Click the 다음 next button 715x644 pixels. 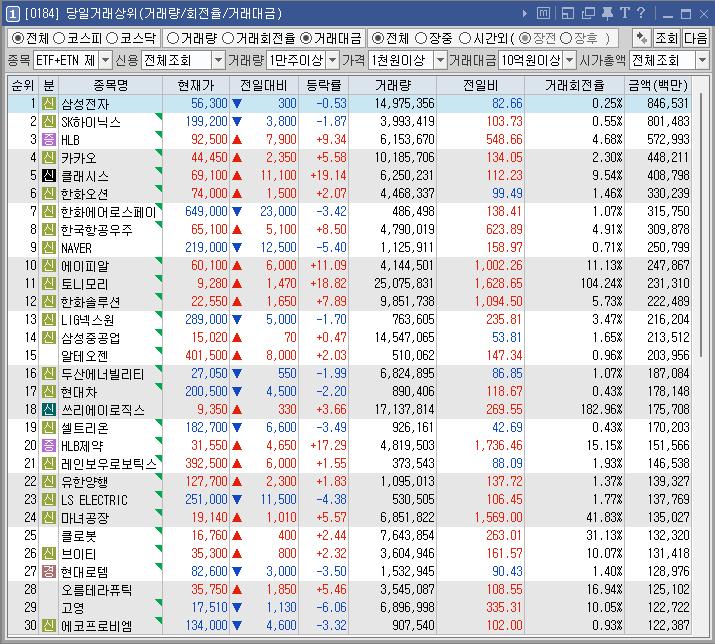click(x=695, y=38)
